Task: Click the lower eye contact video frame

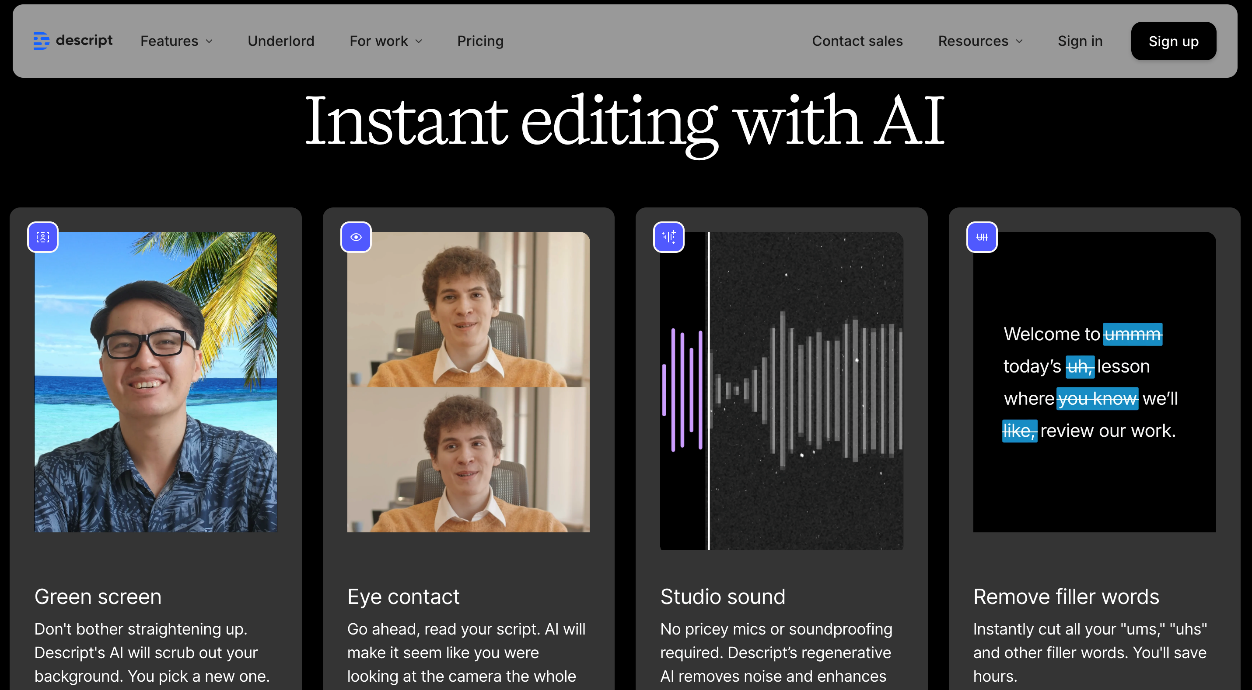Action: pos(468,460)
